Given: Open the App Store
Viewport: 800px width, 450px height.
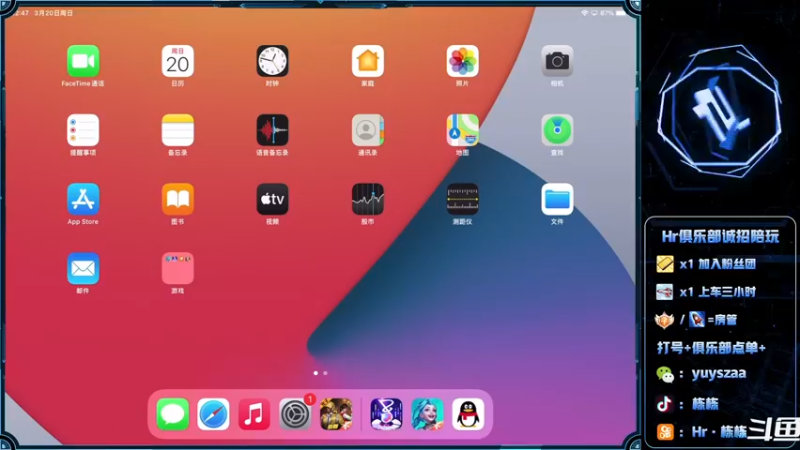Looking at the screenshot, I should (x=83, y=199).
